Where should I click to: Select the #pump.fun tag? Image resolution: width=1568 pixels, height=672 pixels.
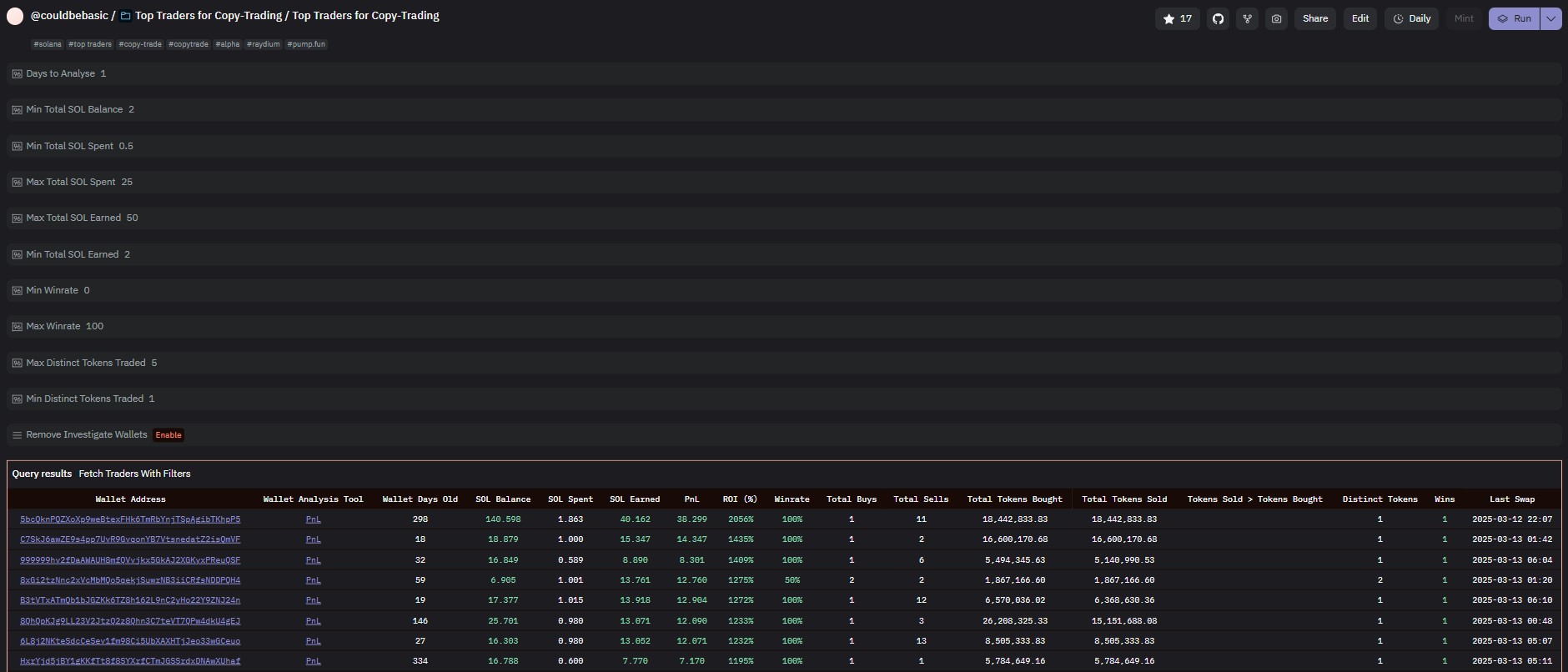pyautogui.click(x=306, y=44)
